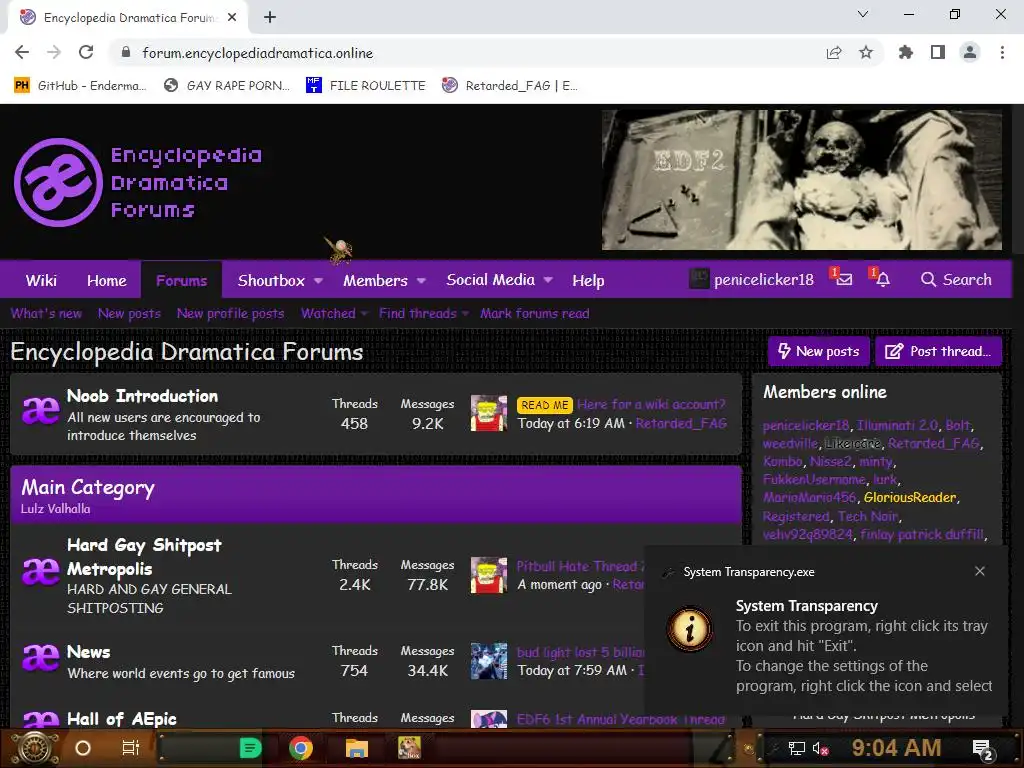Open What's new in the sub-navigation
The image size is (1024, 768).
[x=46, y=313]
